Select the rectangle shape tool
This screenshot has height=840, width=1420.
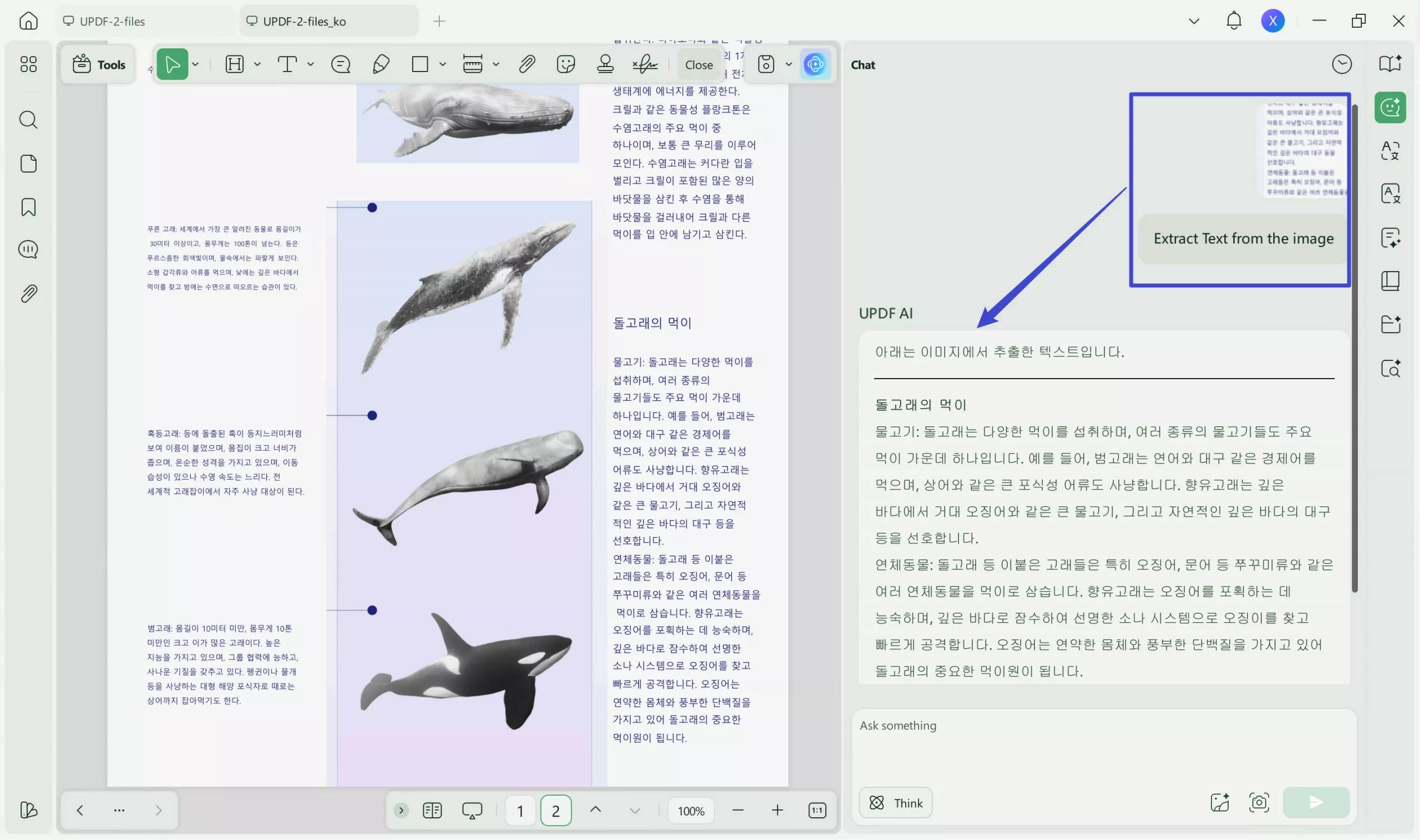419,64
